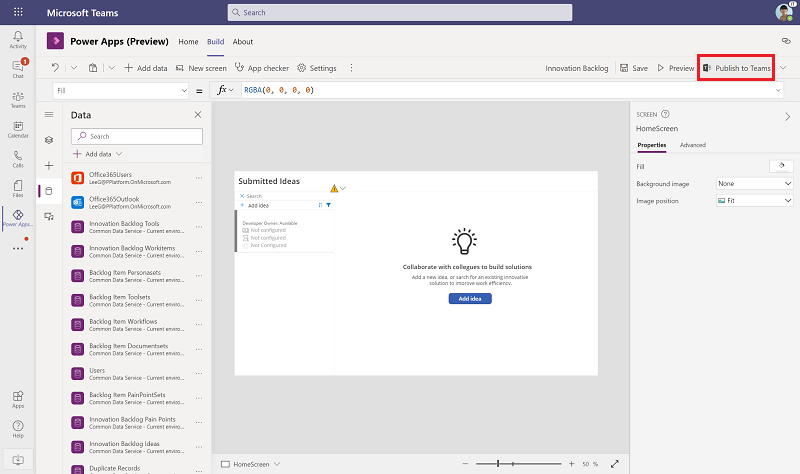Open Activity in the Teams sidebar

(18, 39)
